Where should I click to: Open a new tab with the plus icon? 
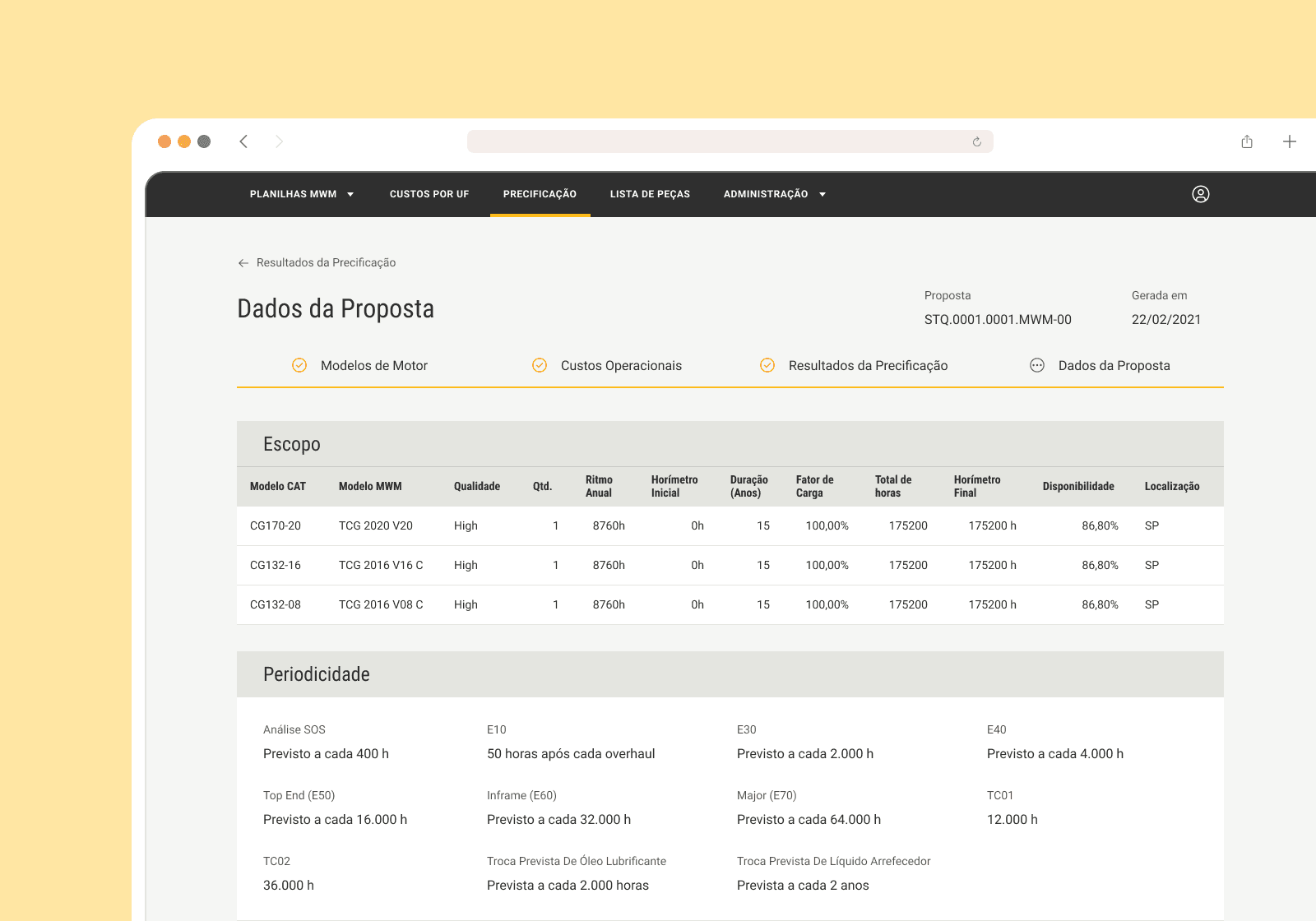tap(1290, 141)
